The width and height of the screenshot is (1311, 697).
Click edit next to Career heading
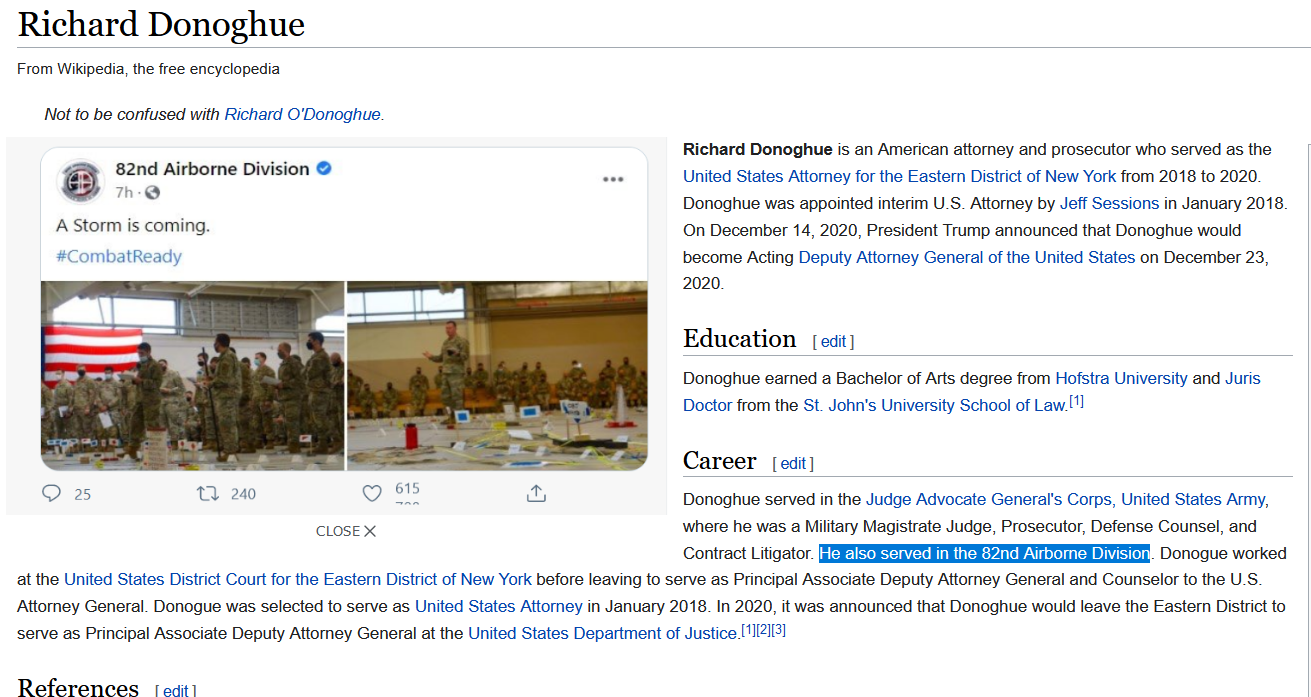click(x=794, y=464)
